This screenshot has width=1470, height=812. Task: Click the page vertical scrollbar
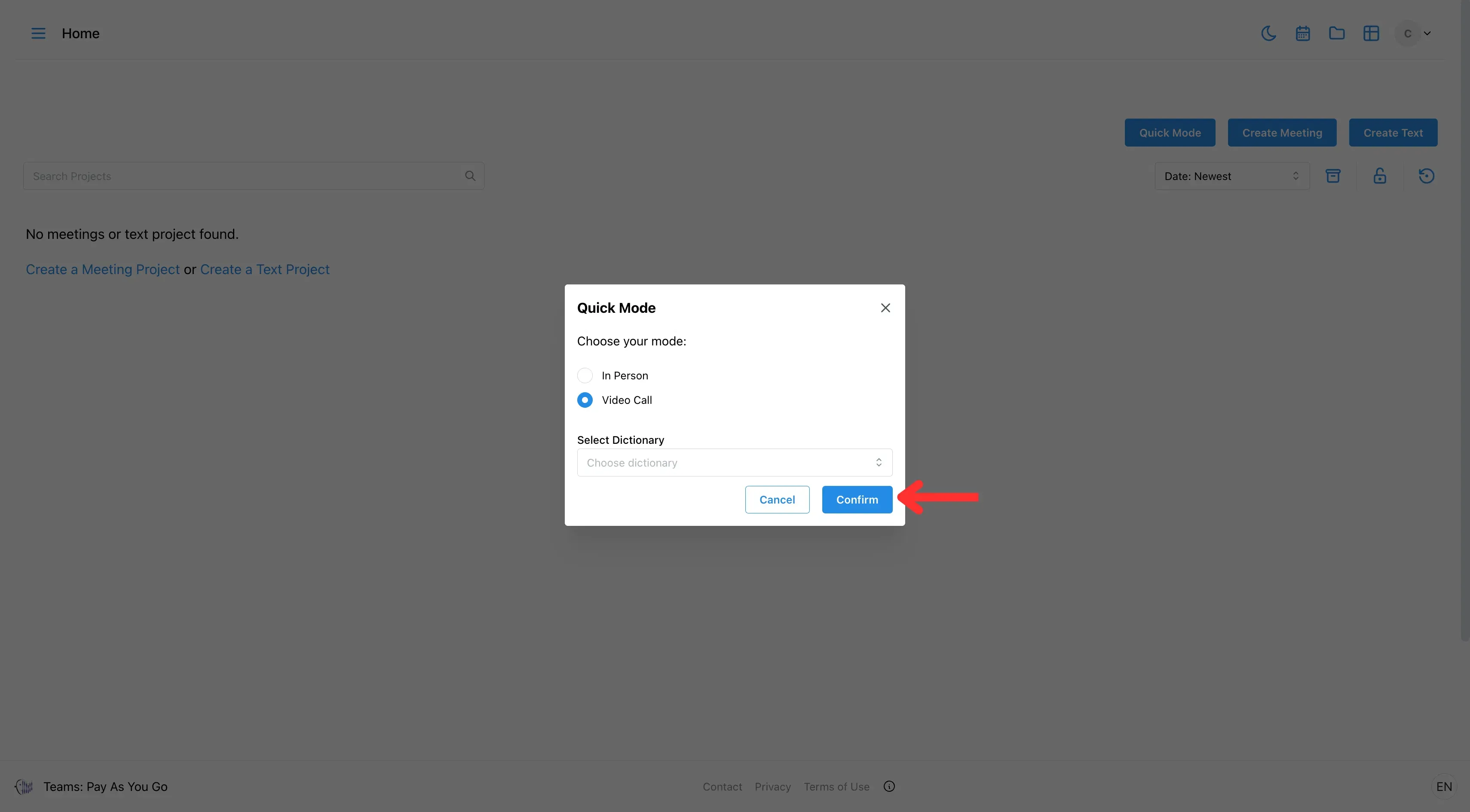click(1465, 321)
